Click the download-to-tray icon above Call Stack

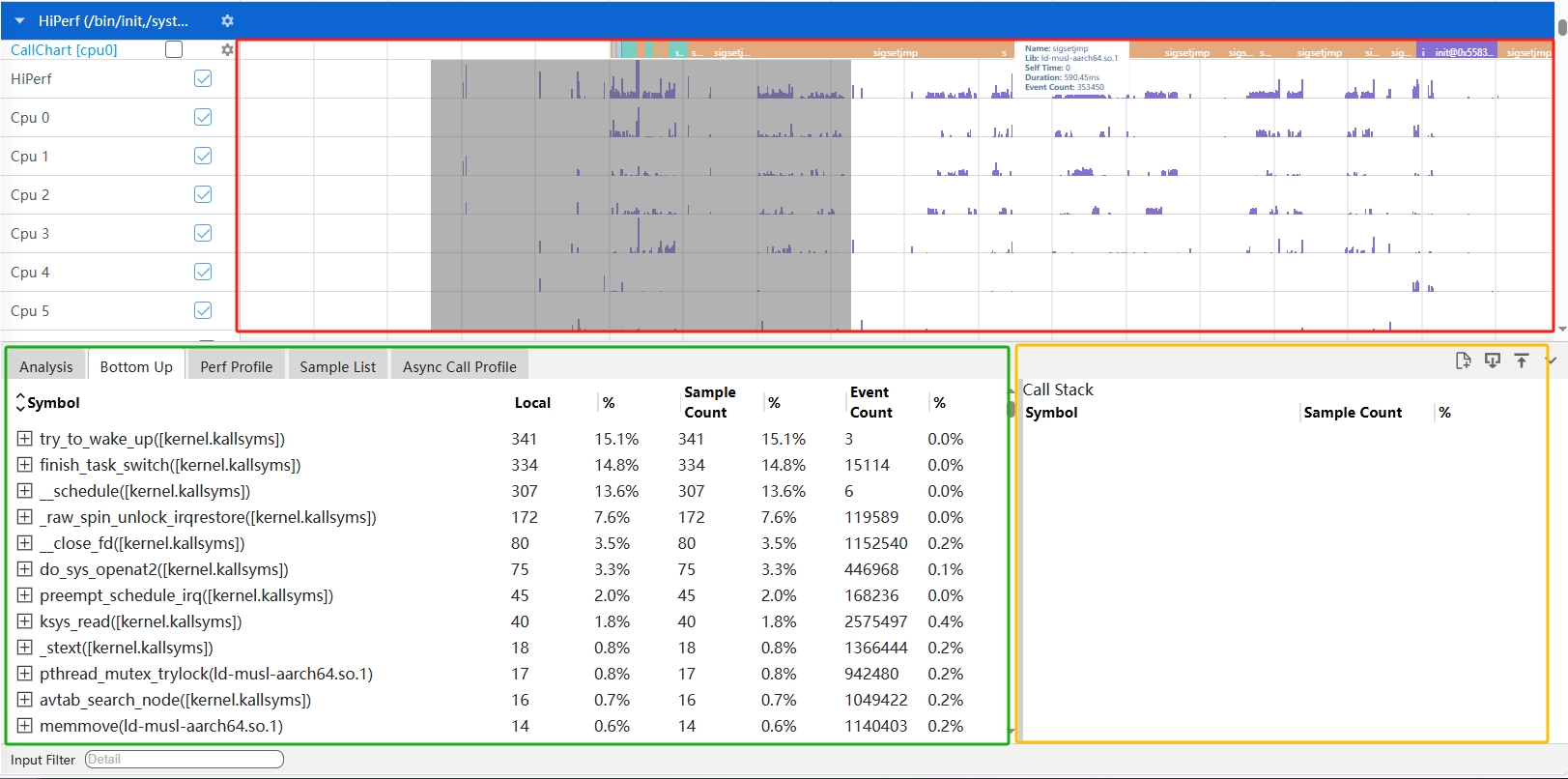pyautogui.click(x=1493, y=361)
